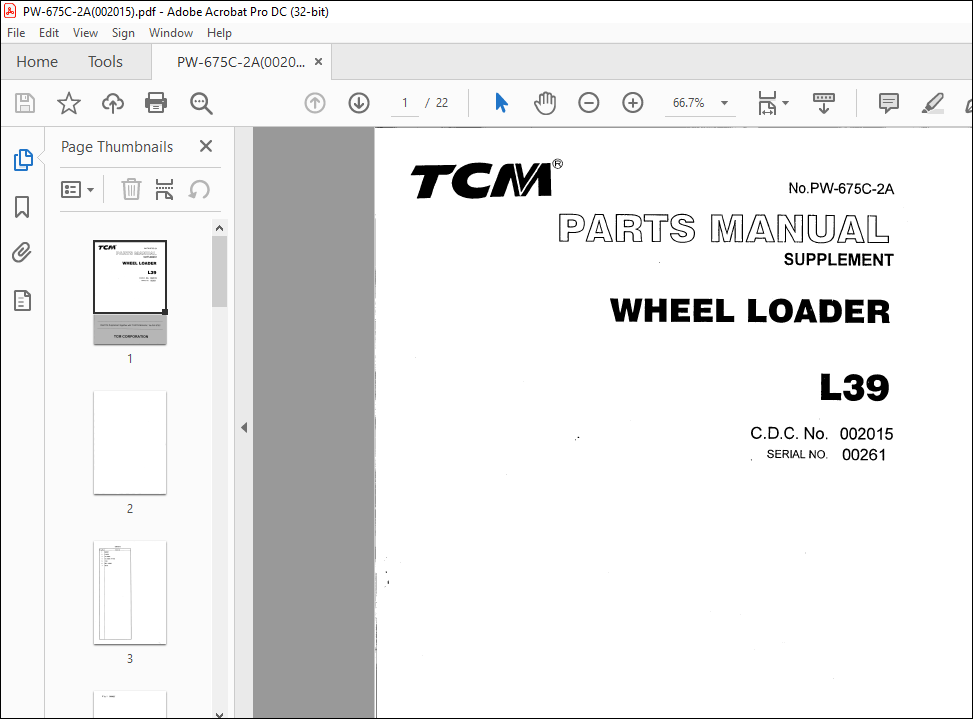The height and width of the screenshot is (719, 973).
Task: Click the upload to cloud icon
Action: [112, 103]
